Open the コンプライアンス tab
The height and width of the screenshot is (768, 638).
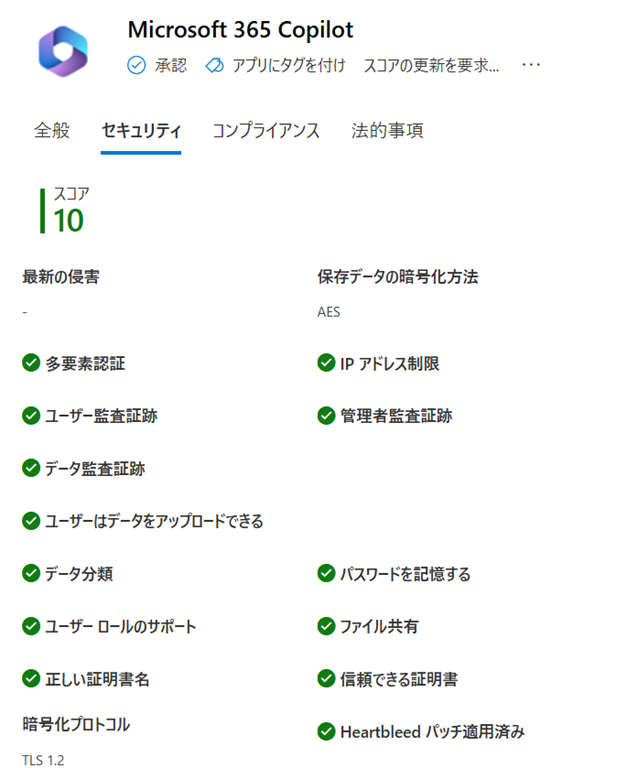tap(266, 131)
